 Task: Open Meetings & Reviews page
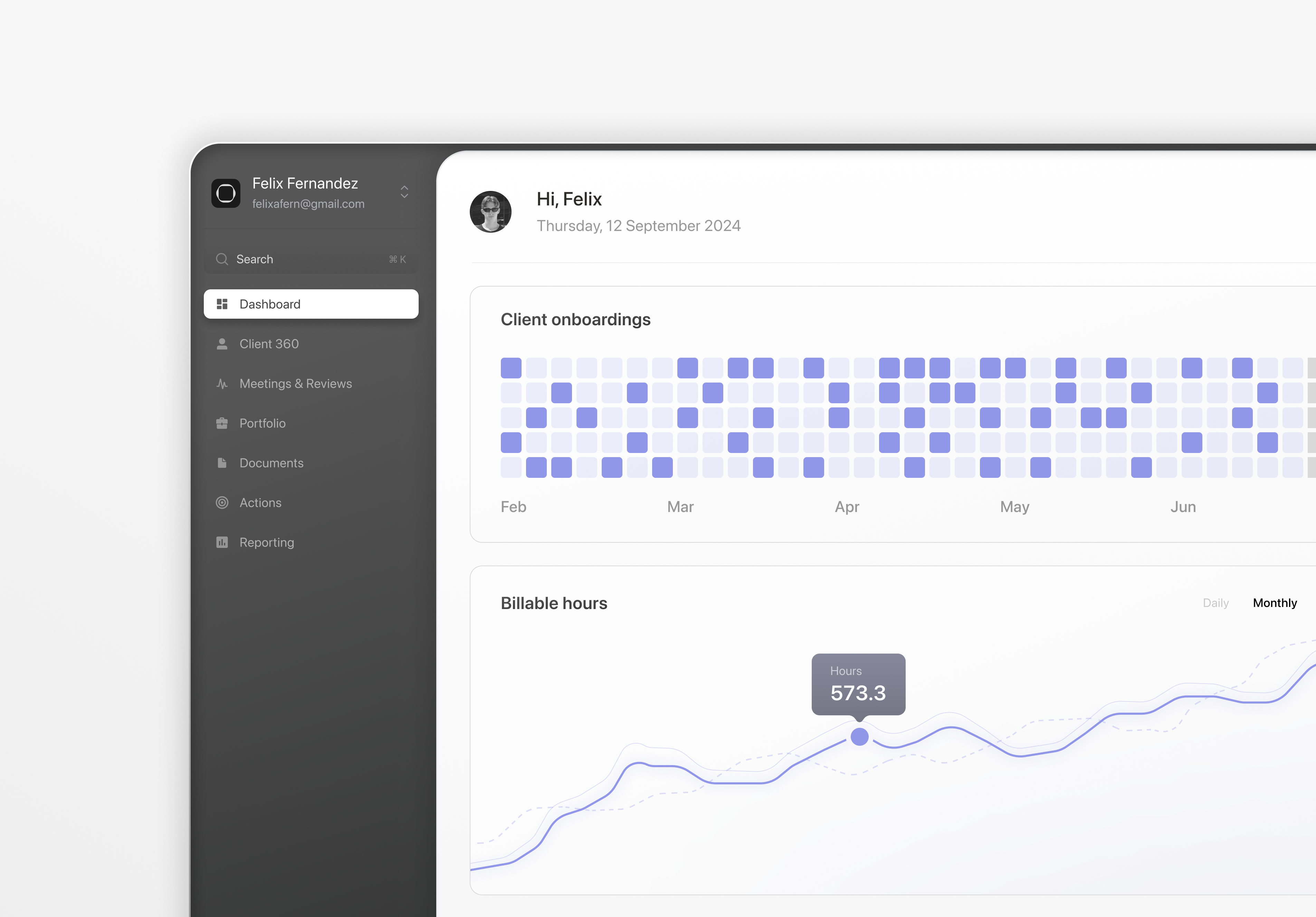[x=295, y=384]
